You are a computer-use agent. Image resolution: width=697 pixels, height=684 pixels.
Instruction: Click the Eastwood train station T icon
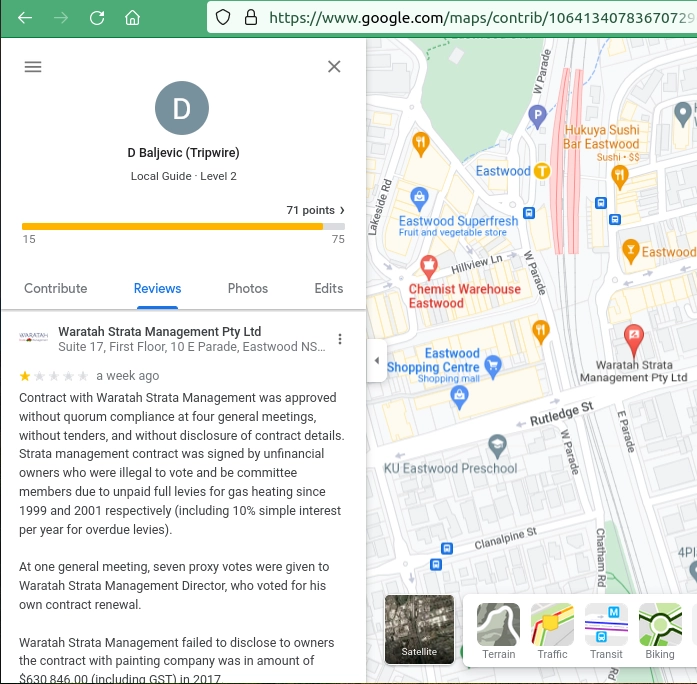coord(542,171)
